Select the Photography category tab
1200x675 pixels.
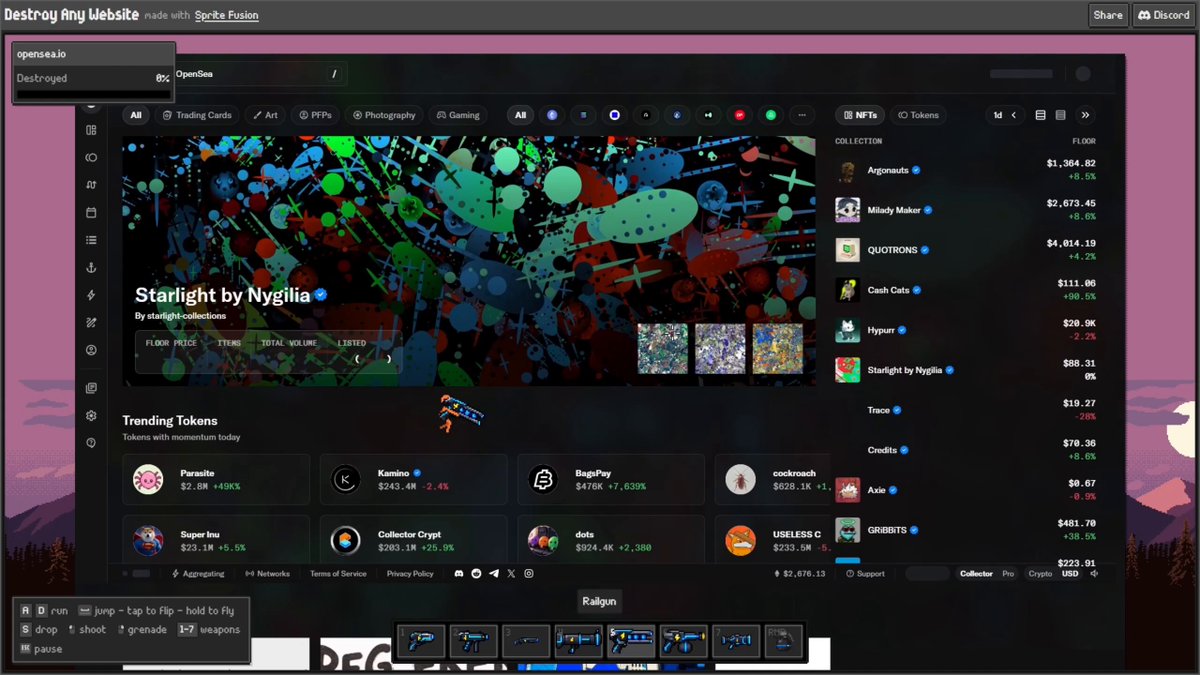[x=384, y=115]
